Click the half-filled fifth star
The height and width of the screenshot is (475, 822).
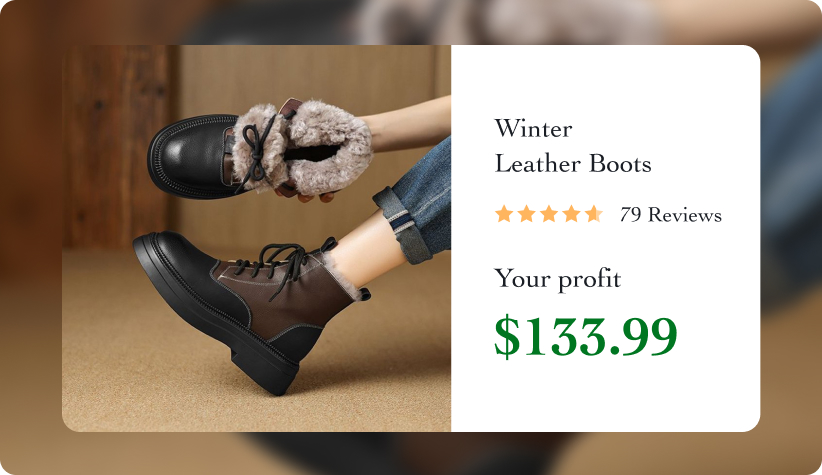pos(593,214)
